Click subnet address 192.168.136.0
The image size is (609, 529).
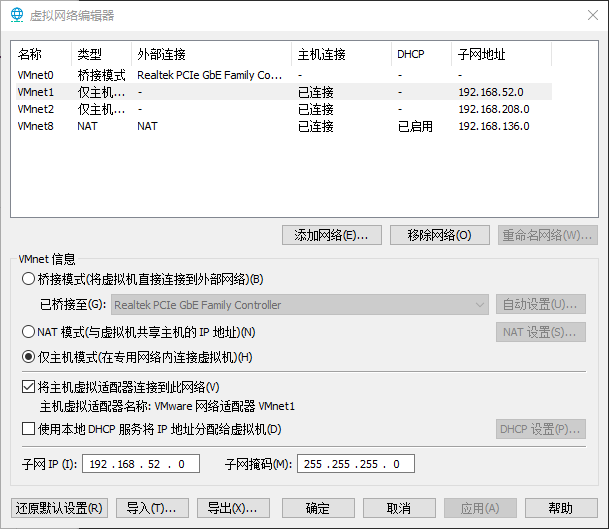tap(494, 126)
